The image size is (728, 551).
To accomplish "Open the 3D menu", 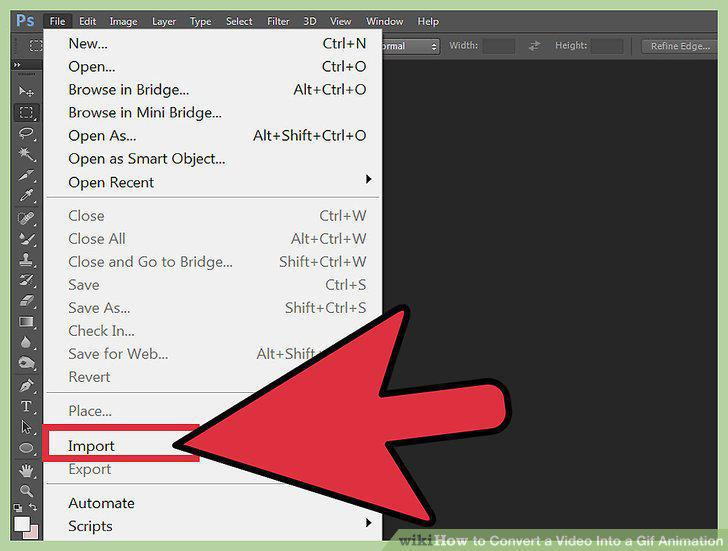I will (310, 21).
